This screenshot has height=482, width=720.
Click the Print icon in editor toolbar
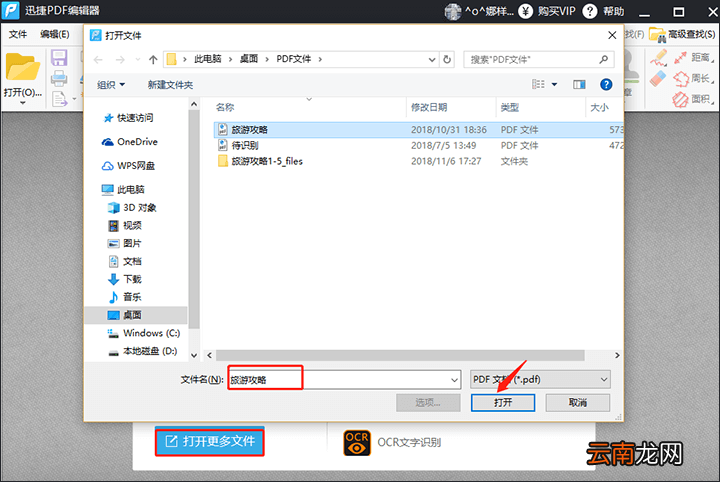pyautogui.click(x=59, y=78)
